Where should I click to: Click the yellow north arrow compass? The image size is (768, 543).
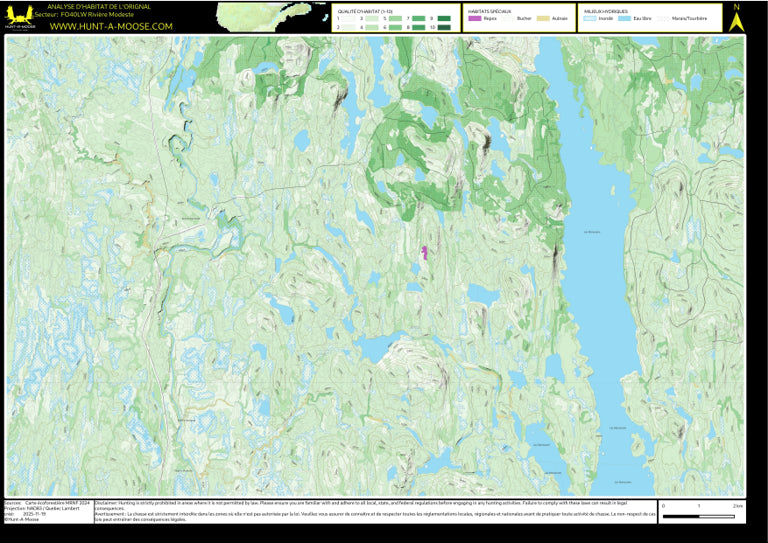click(737, 20)
